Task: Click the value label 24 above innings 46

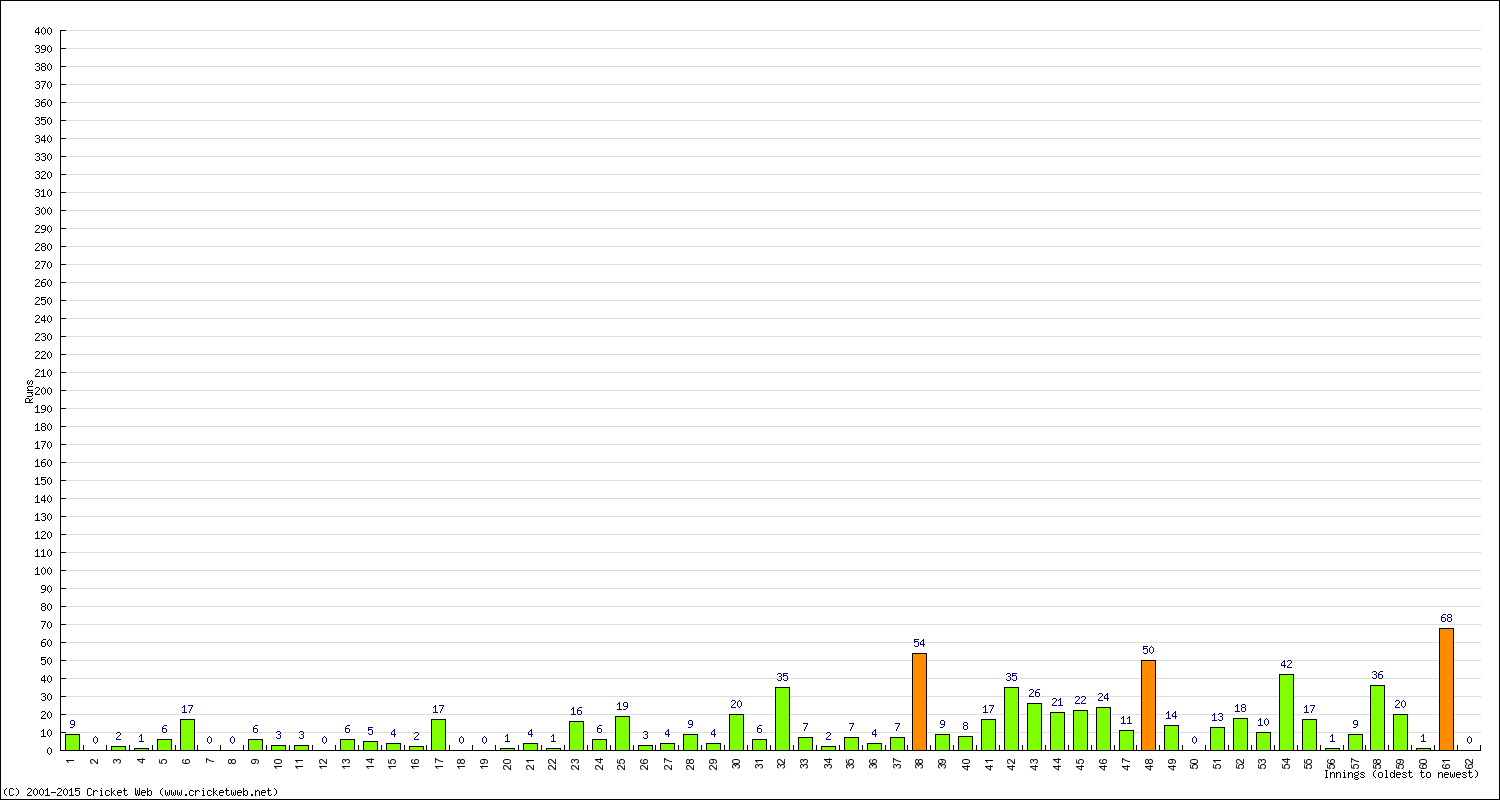Action: coord(1103,697)
